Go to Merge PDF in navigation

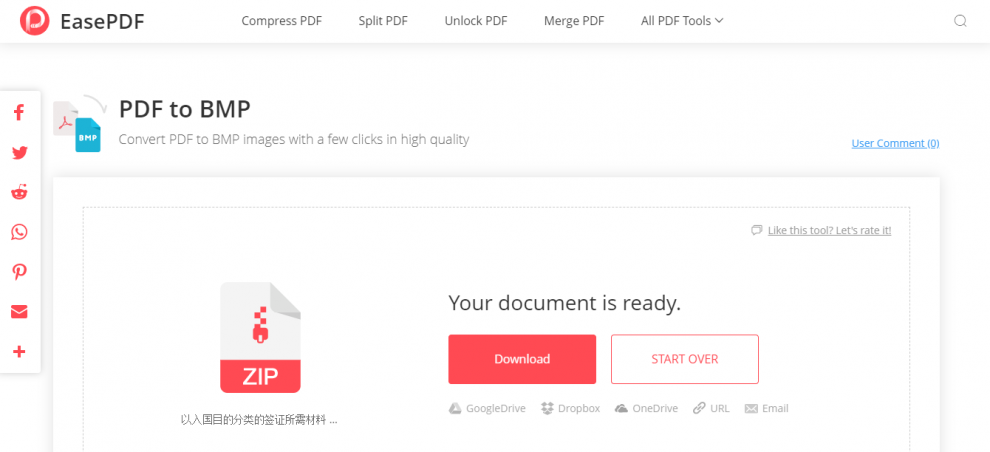[x=573, y=21]
